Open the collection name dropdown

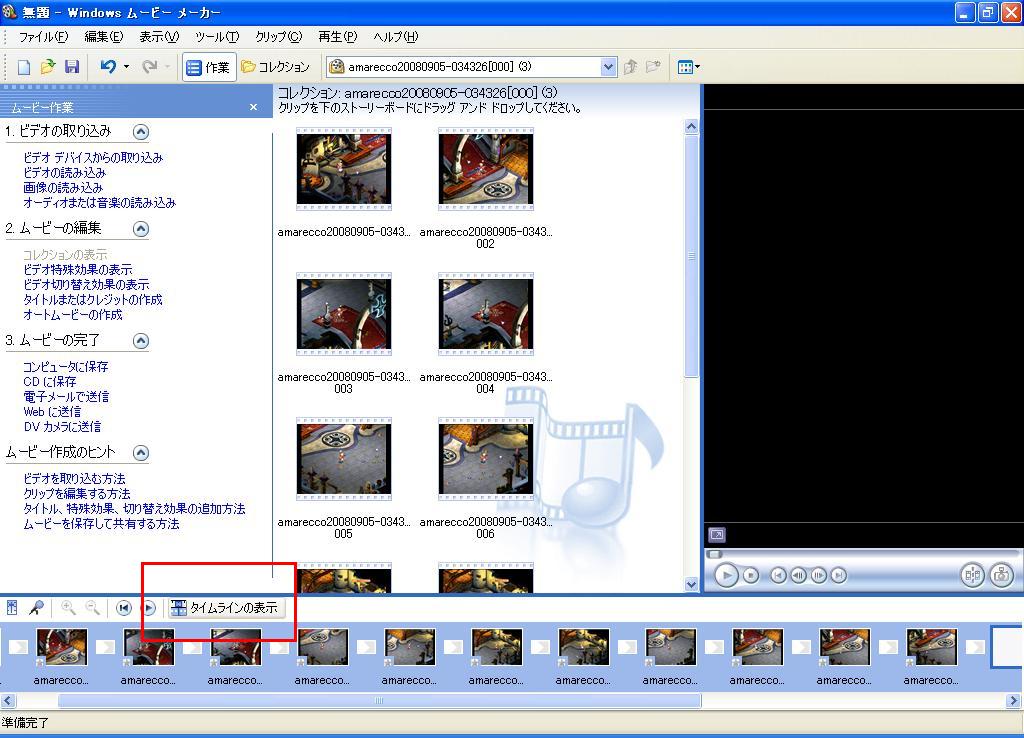pyautogui.click(x=608, y=67)
